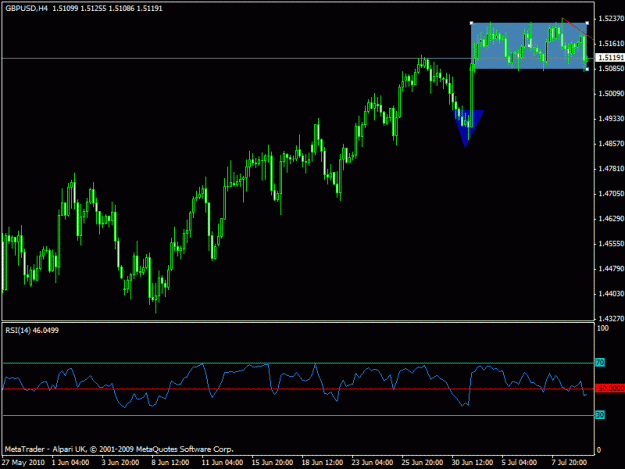This screenshot has width=625, height=469.
Task: Click the RSI scale value 100
Action: pos(603,328)
